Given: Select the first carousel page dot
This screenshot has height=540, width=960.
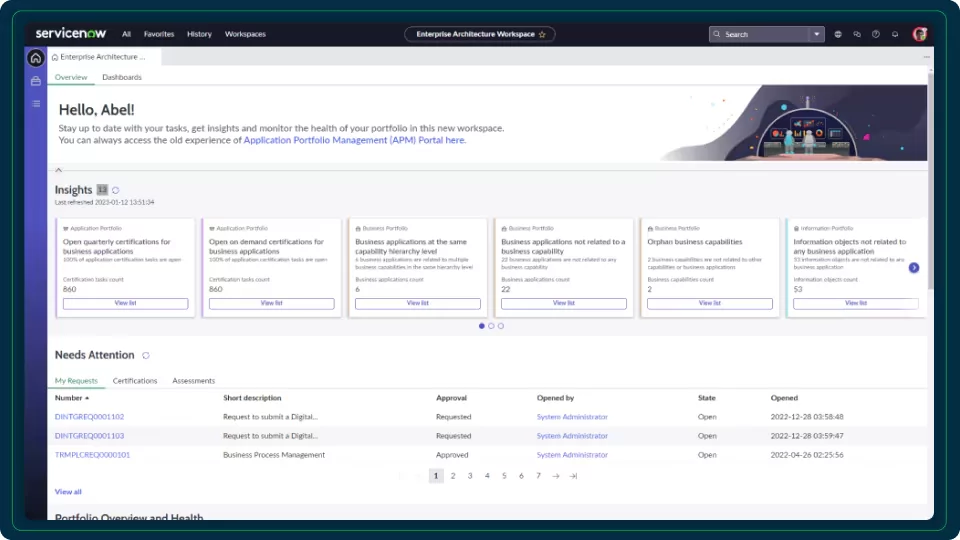Looking at the screenshot, I should (481, 326).
